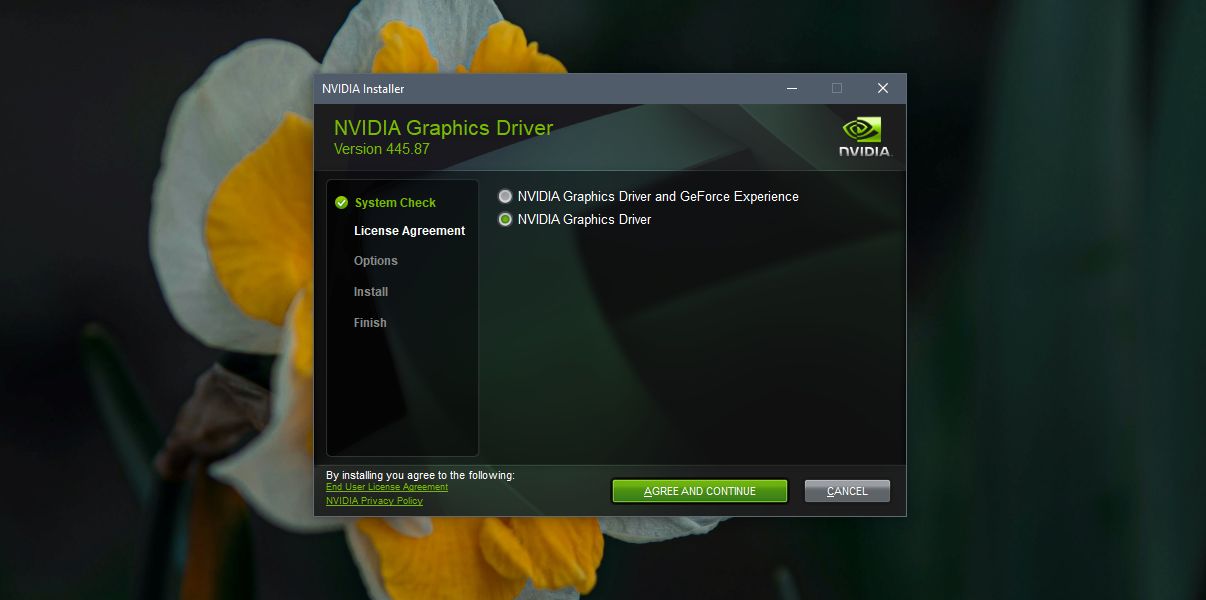The height and width of the screenshot is (600, 1206).
Task: Click the NVIDIA Installer title bar text
Action: (363, 89)
